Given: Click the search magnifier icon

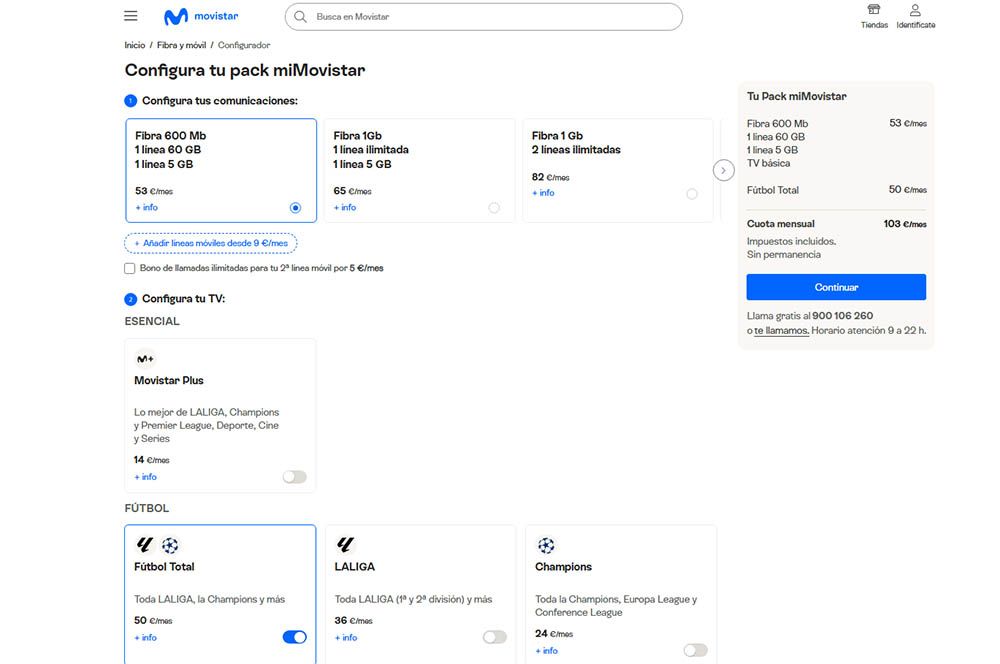Looking at the screenshot, I should pos(300,17).
